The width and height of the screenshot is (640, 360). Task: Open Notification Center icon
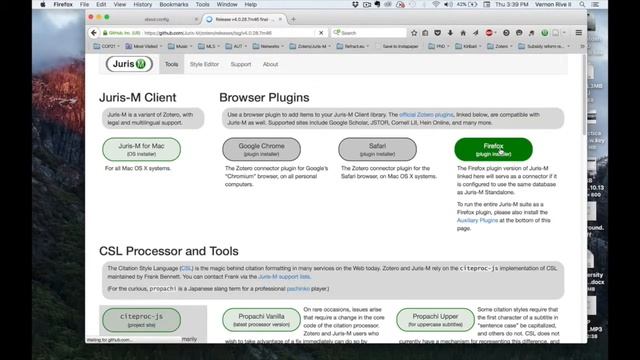596,4
